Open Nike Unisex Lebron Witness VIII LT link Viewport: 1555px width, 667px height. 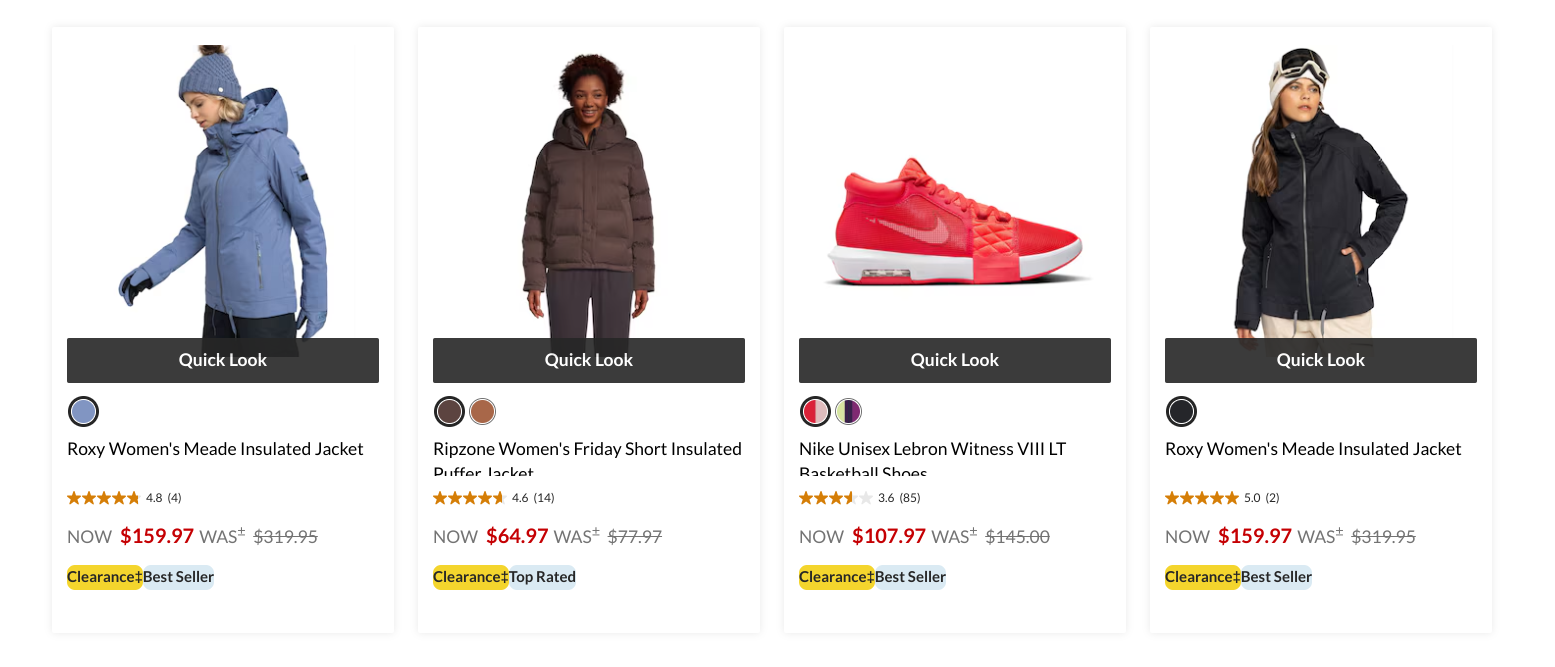(932, 450)
